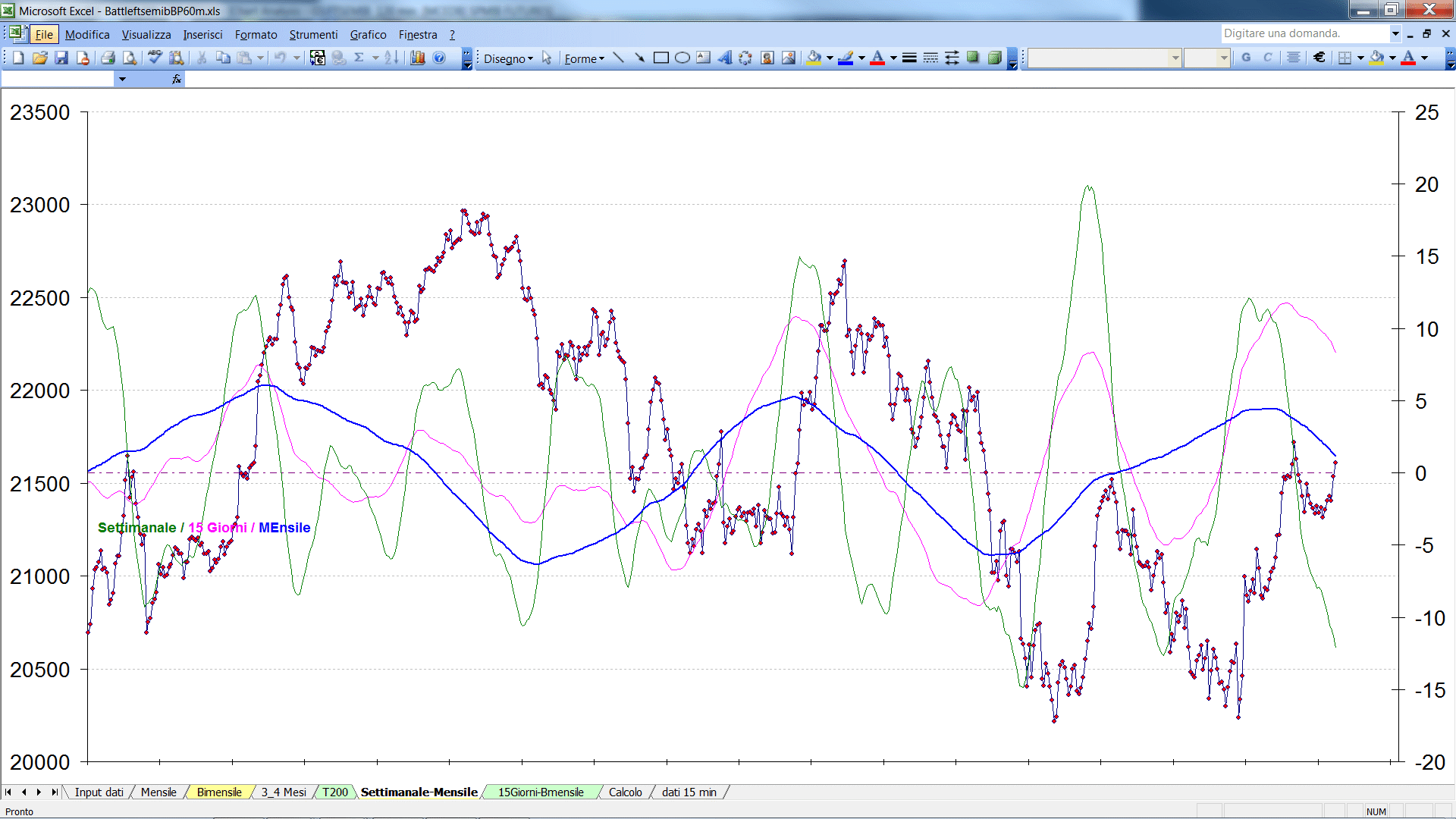Select the Settimanale / 15 Giorni / MEnsile legend text

click(x=204, y=528)
